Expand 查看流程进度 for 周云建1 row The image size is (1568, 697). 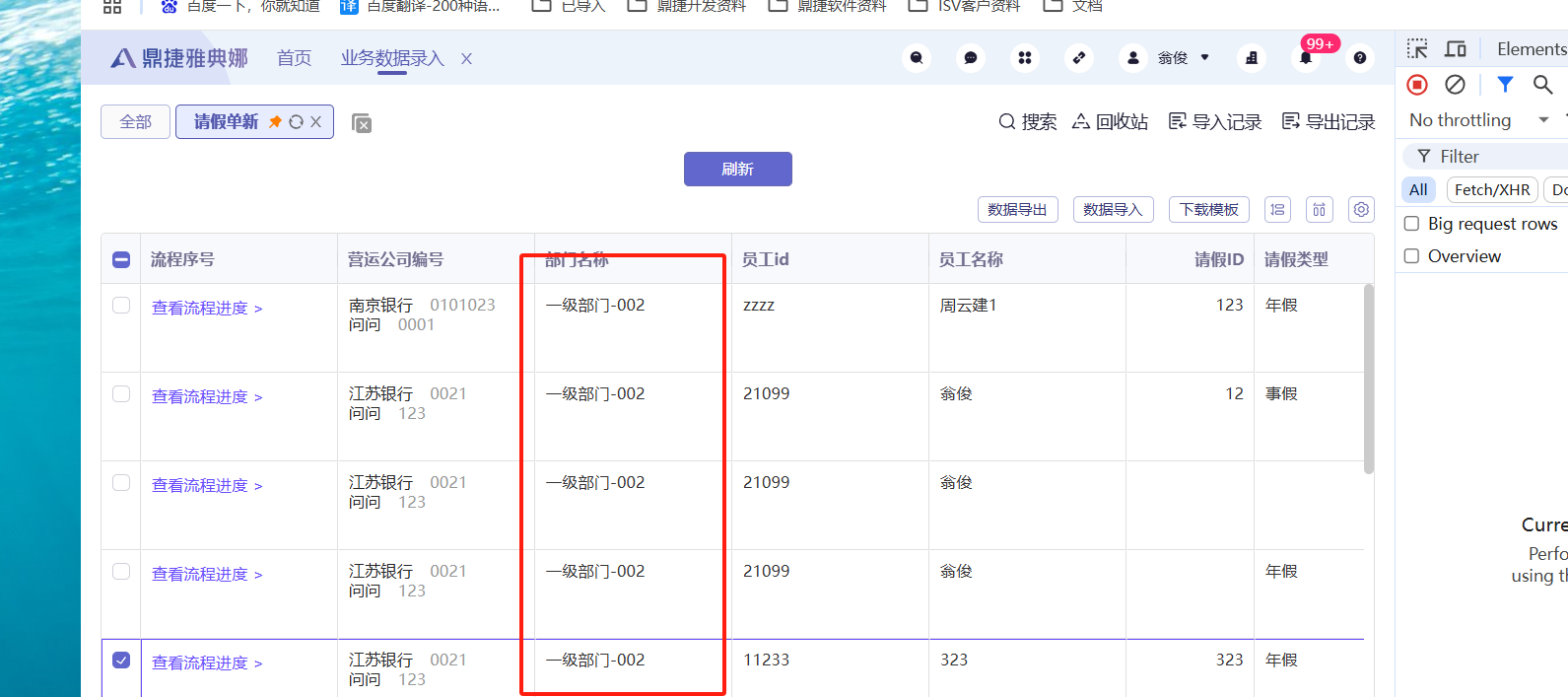[x=207, y=309]
